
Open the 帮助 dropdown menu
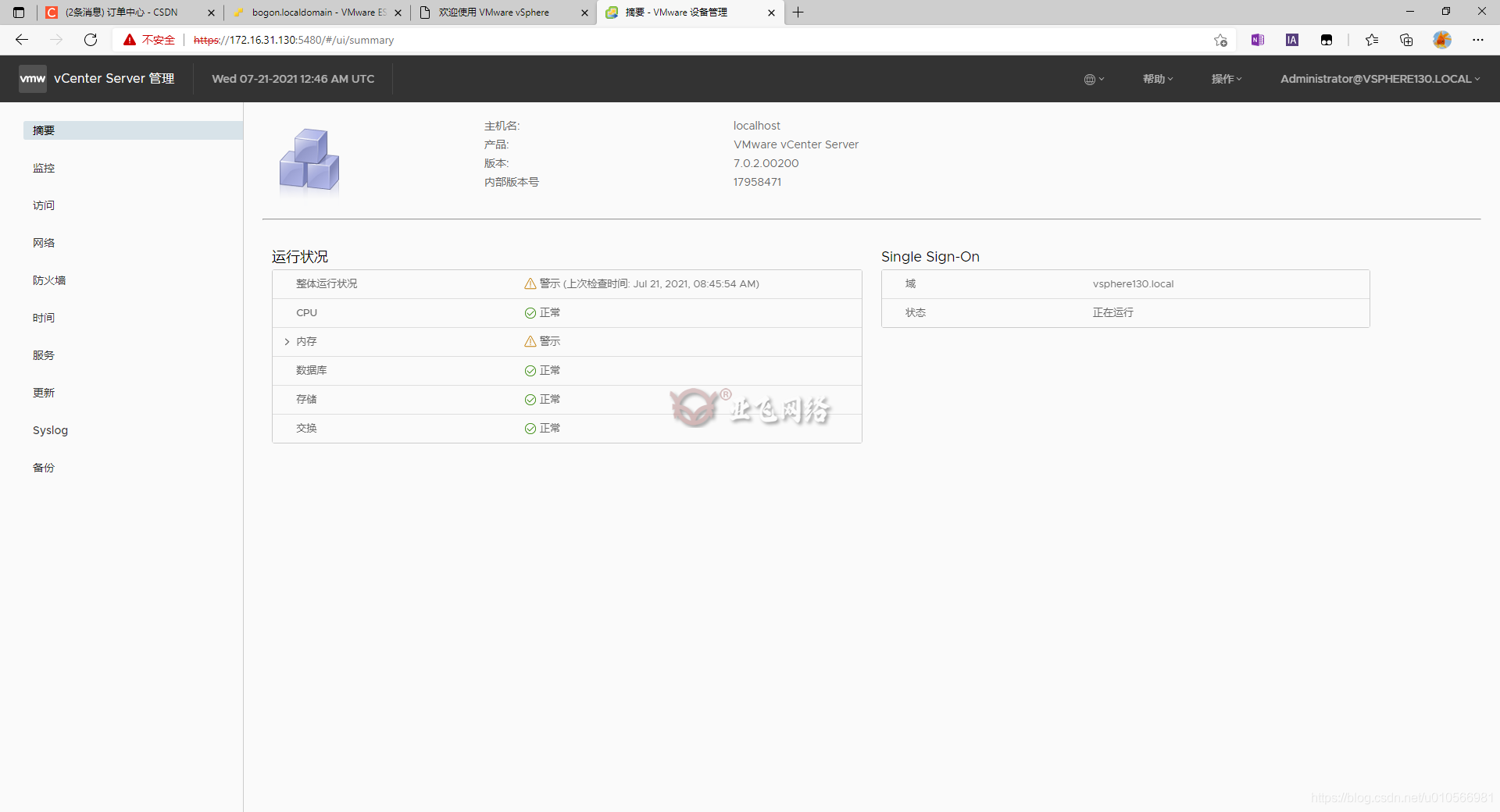coord(1158,79)
